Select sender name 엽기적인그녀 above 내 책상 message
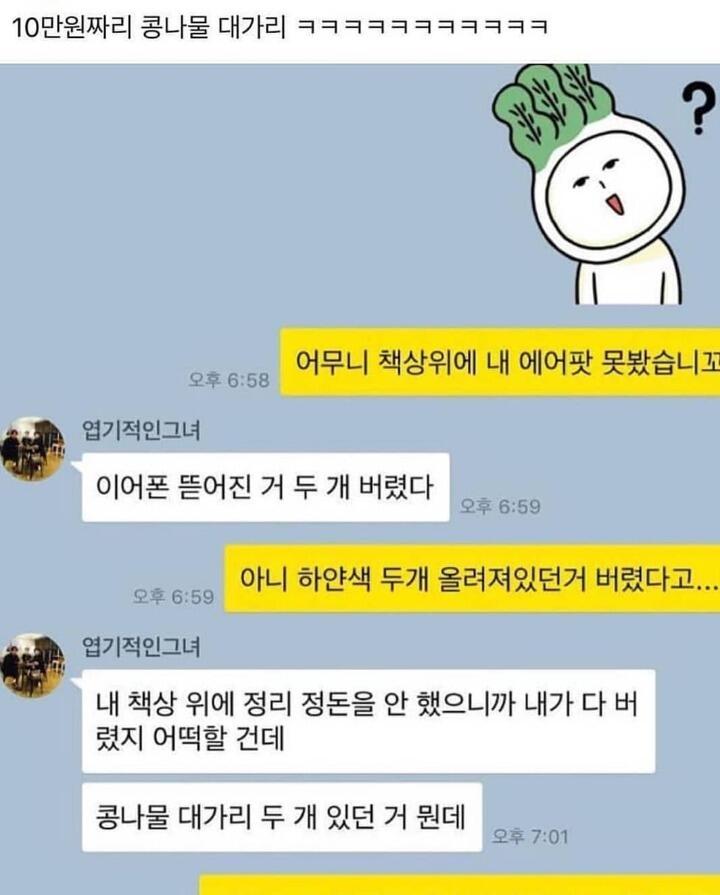Screen dimensions: 720x895 (x=141, y=647)
